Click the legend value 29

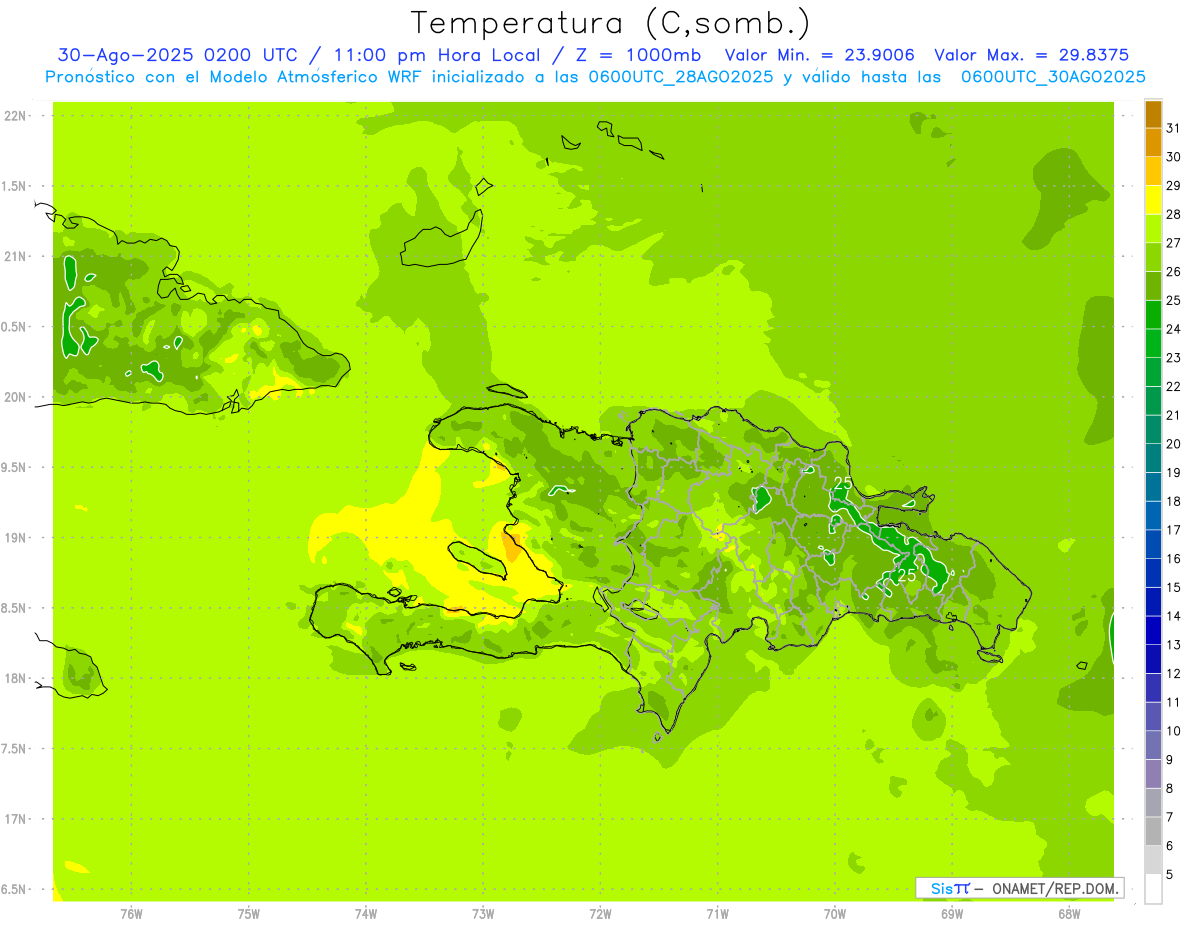[x=1173, y=186]
